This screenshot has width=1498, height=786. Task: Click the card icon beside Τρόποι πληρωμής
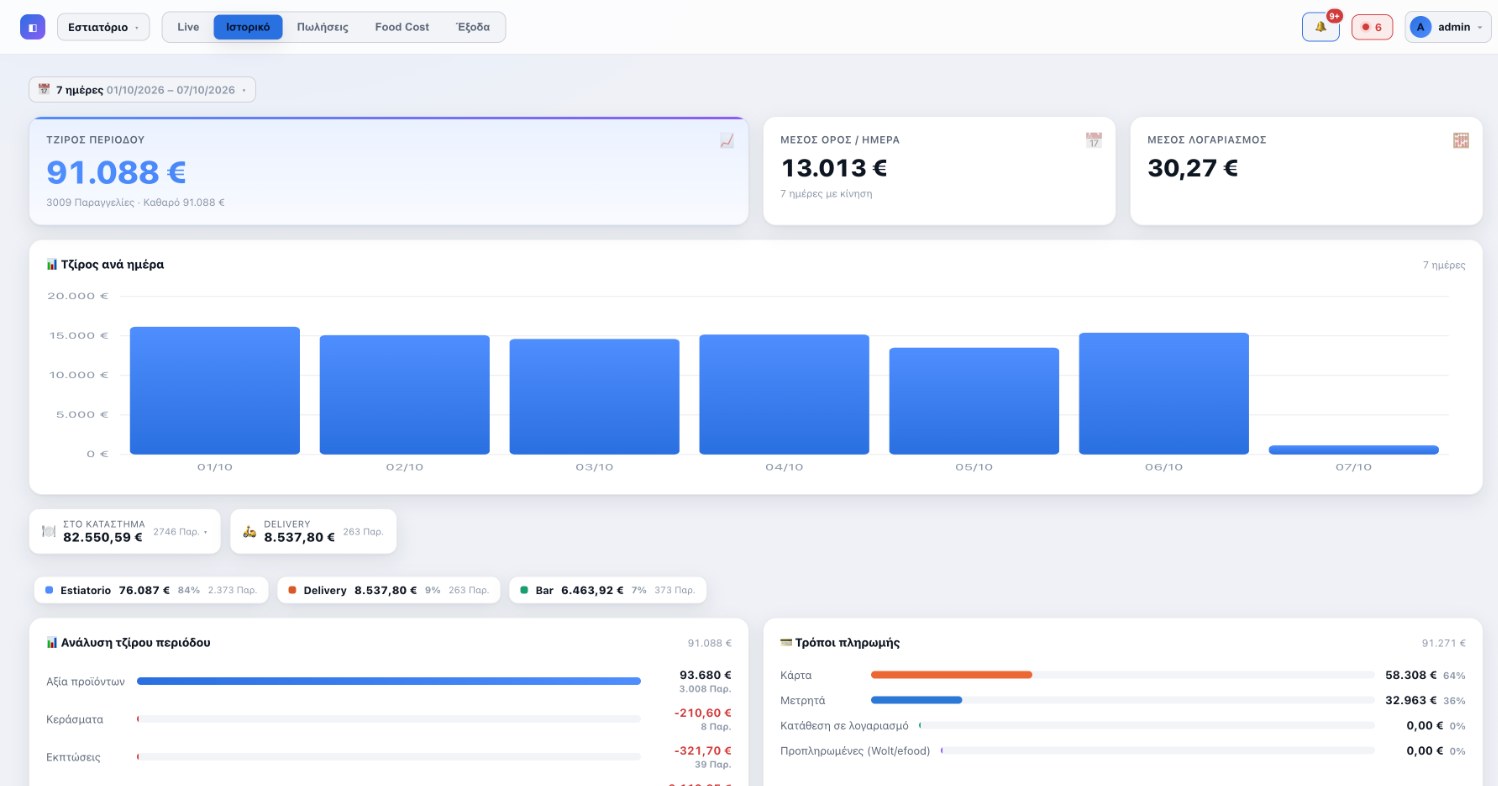[786, 643]
